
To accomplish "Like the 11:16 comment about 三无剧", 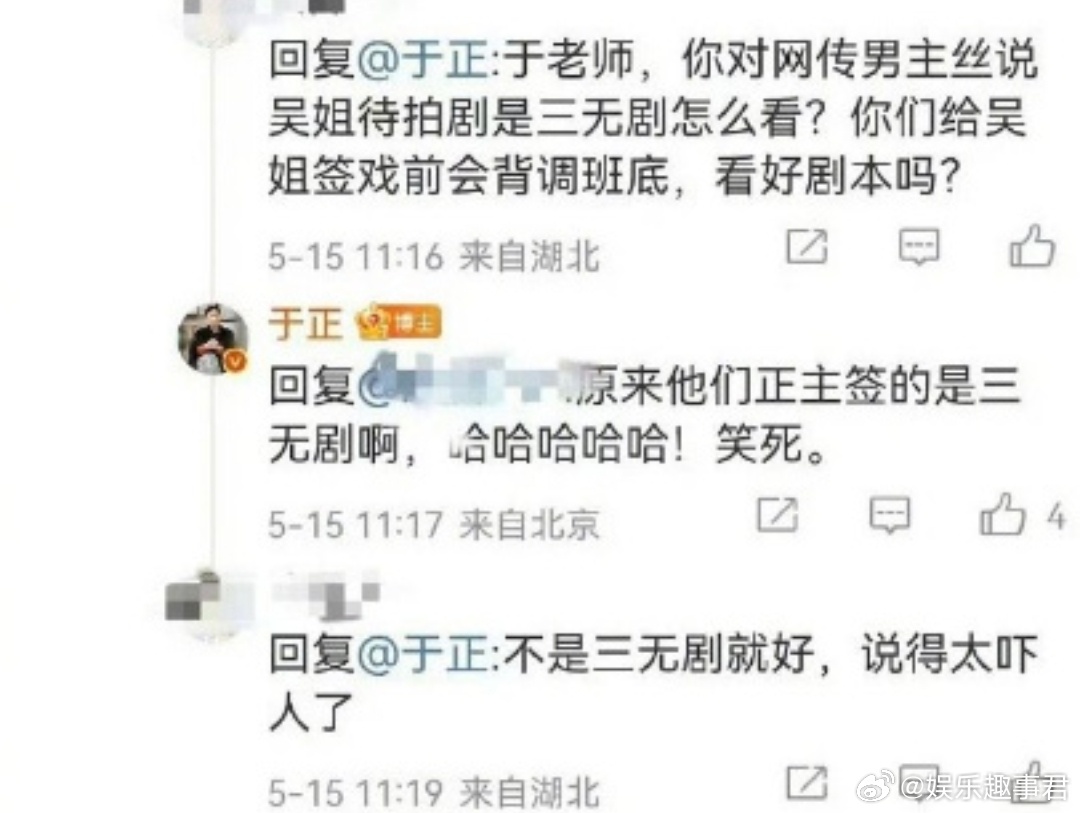I will coord(1032,246).
